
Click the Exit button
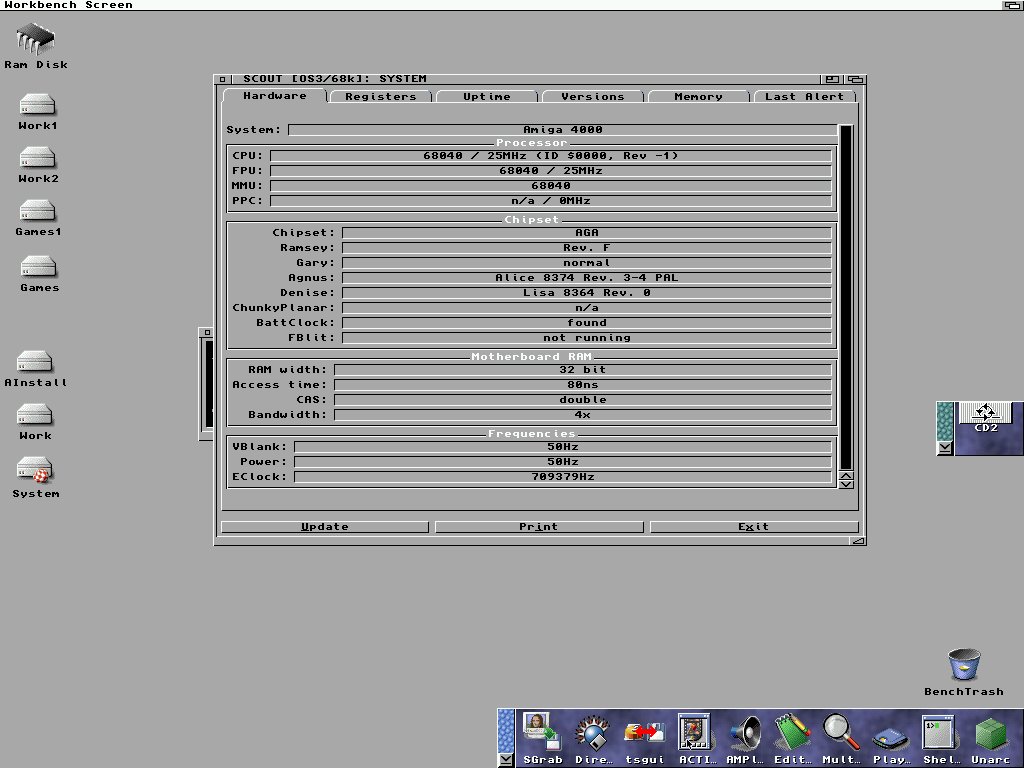click(754, 527)
